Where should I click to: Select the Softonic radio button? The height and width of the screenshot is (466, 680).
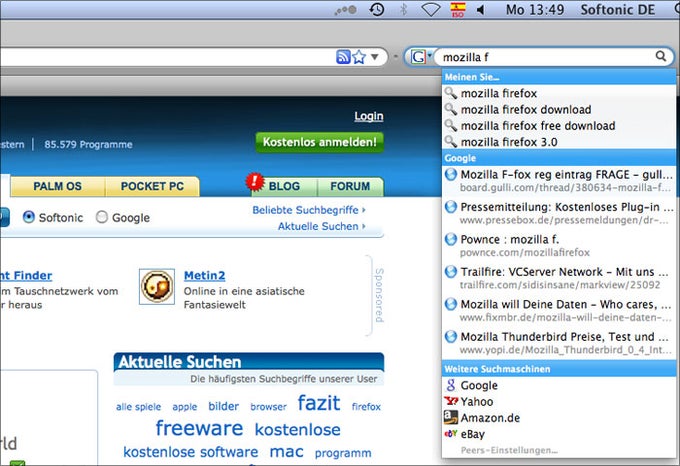(x=29, y=217)
